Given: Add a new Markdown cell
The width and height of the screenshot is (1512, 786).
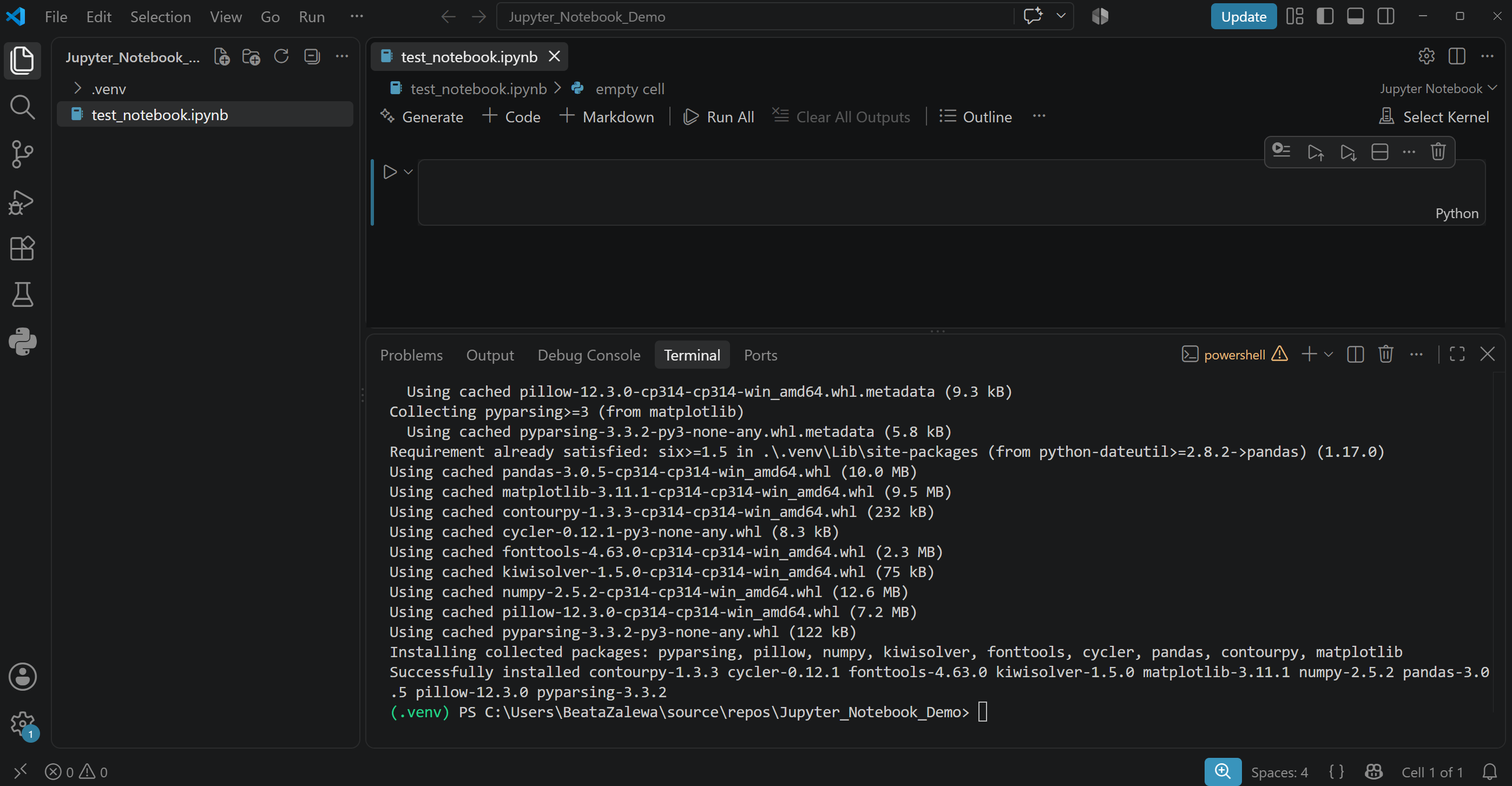Looking at the screenshot, I should pos(607,117).
